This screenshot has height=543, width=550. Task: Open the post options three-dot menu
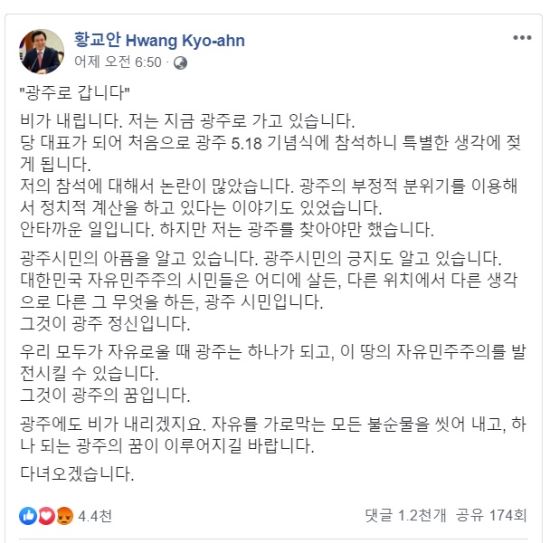(522, 38)
